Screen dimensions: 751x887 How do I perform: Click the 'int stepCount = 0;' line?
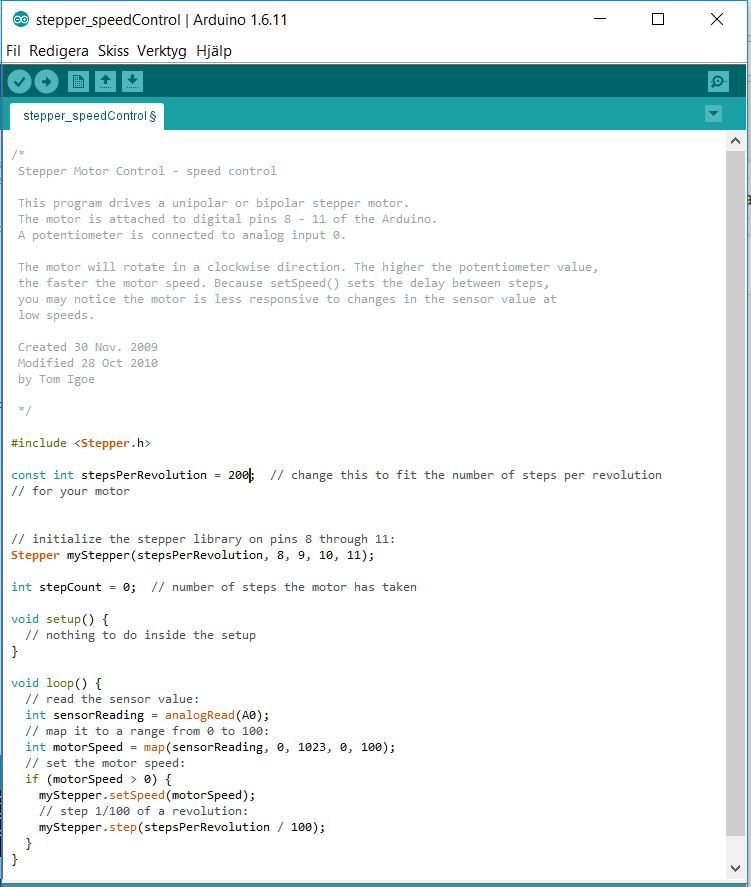pyautogui.click(x=74, y=587)
